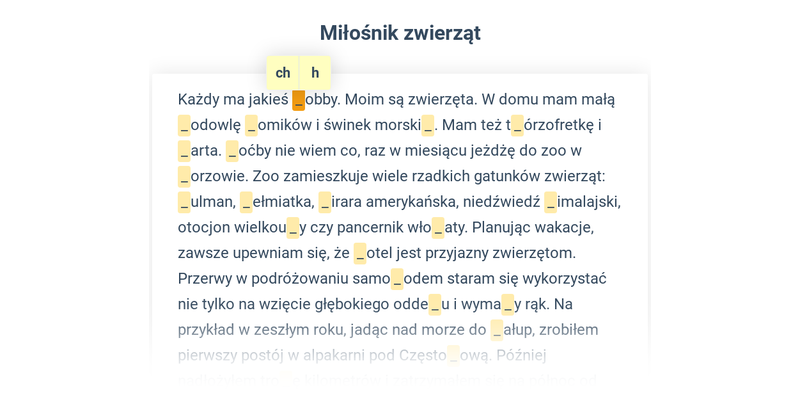800x400 pixels.
Task: Select the blank before "orzowie"
Action: point(184,177)
